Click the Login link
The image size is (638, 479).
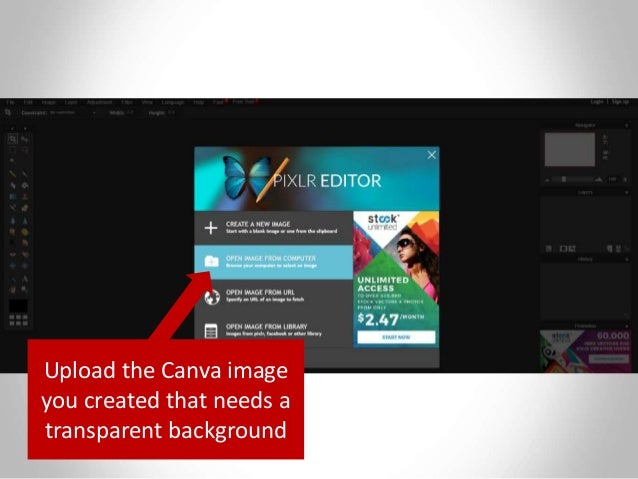597,102
